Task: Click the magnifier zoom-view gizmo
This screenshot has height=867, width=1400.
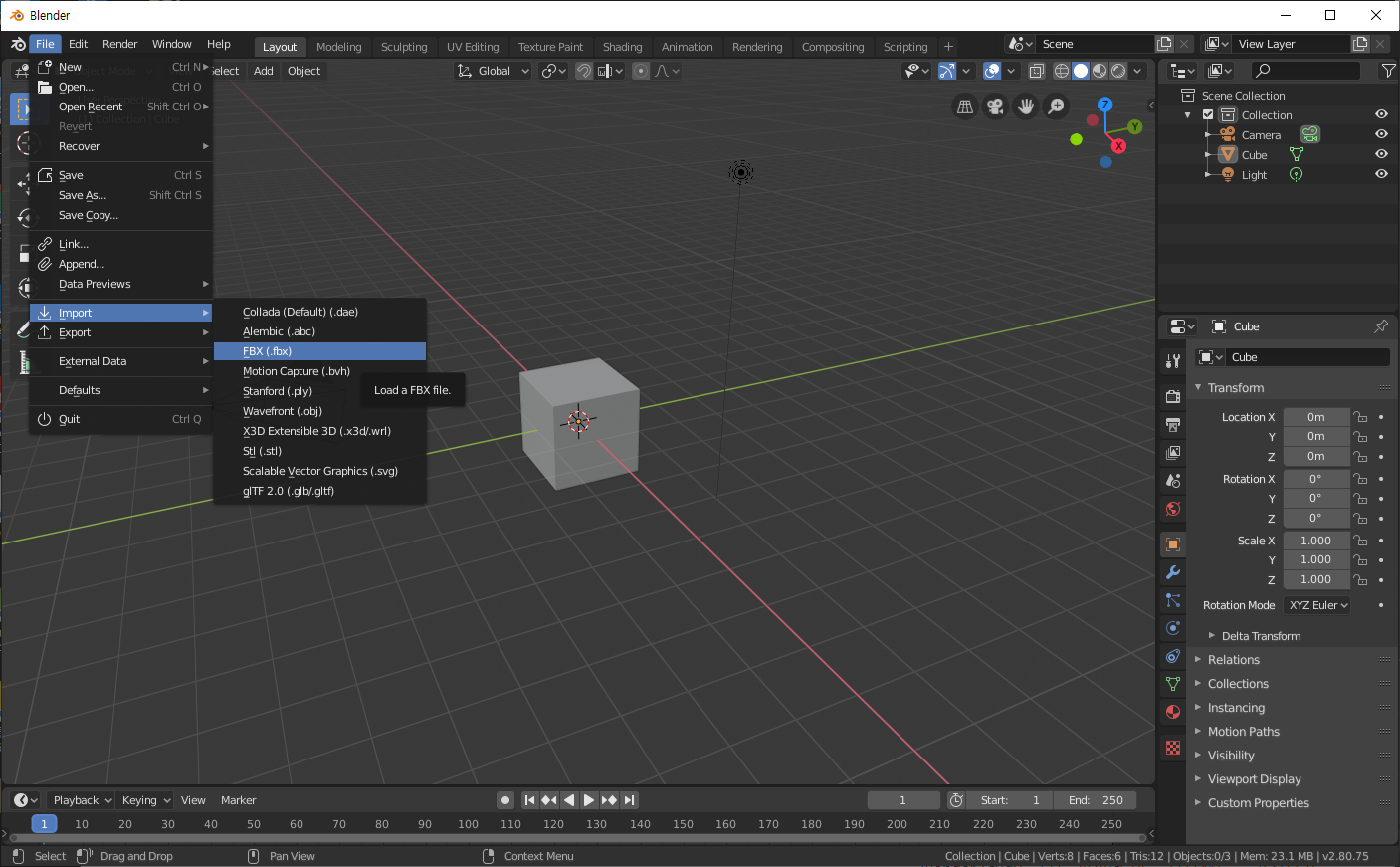Action: tap(1057, 107)
